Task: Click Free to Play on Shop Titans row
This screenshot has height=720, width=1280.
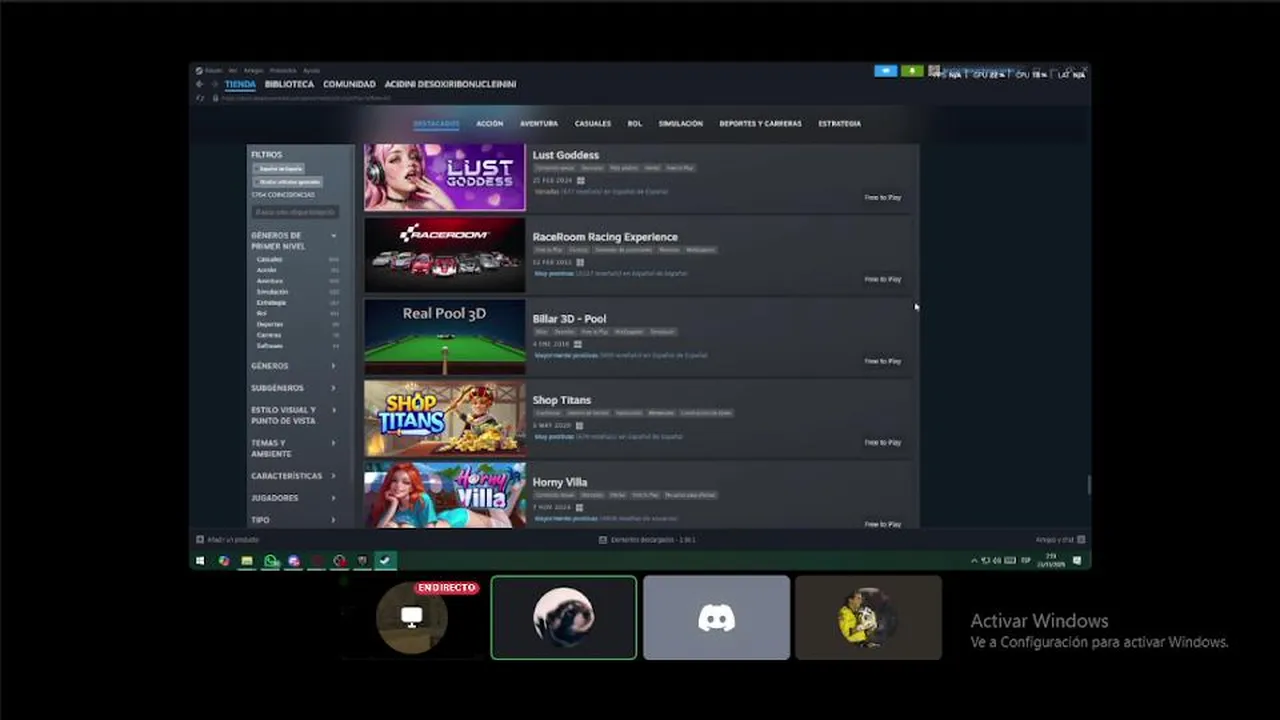Action: click(883, 442)
